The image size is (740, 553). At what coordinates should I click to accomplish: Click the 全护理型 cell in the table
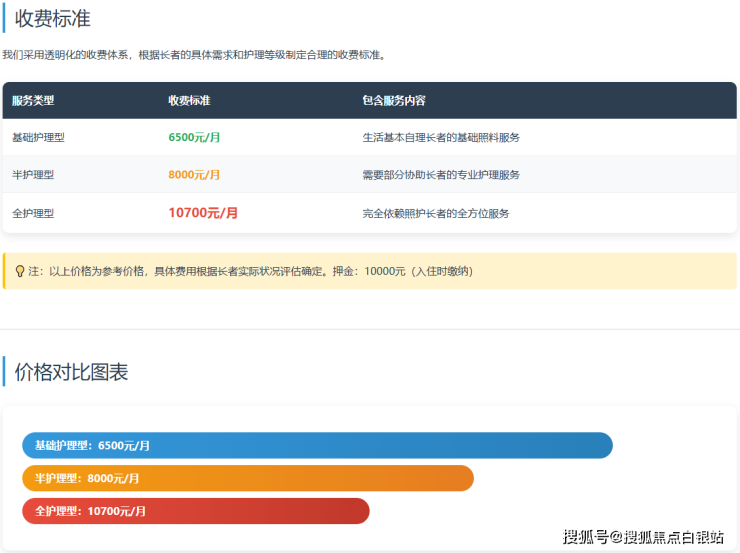pos(33,213)
